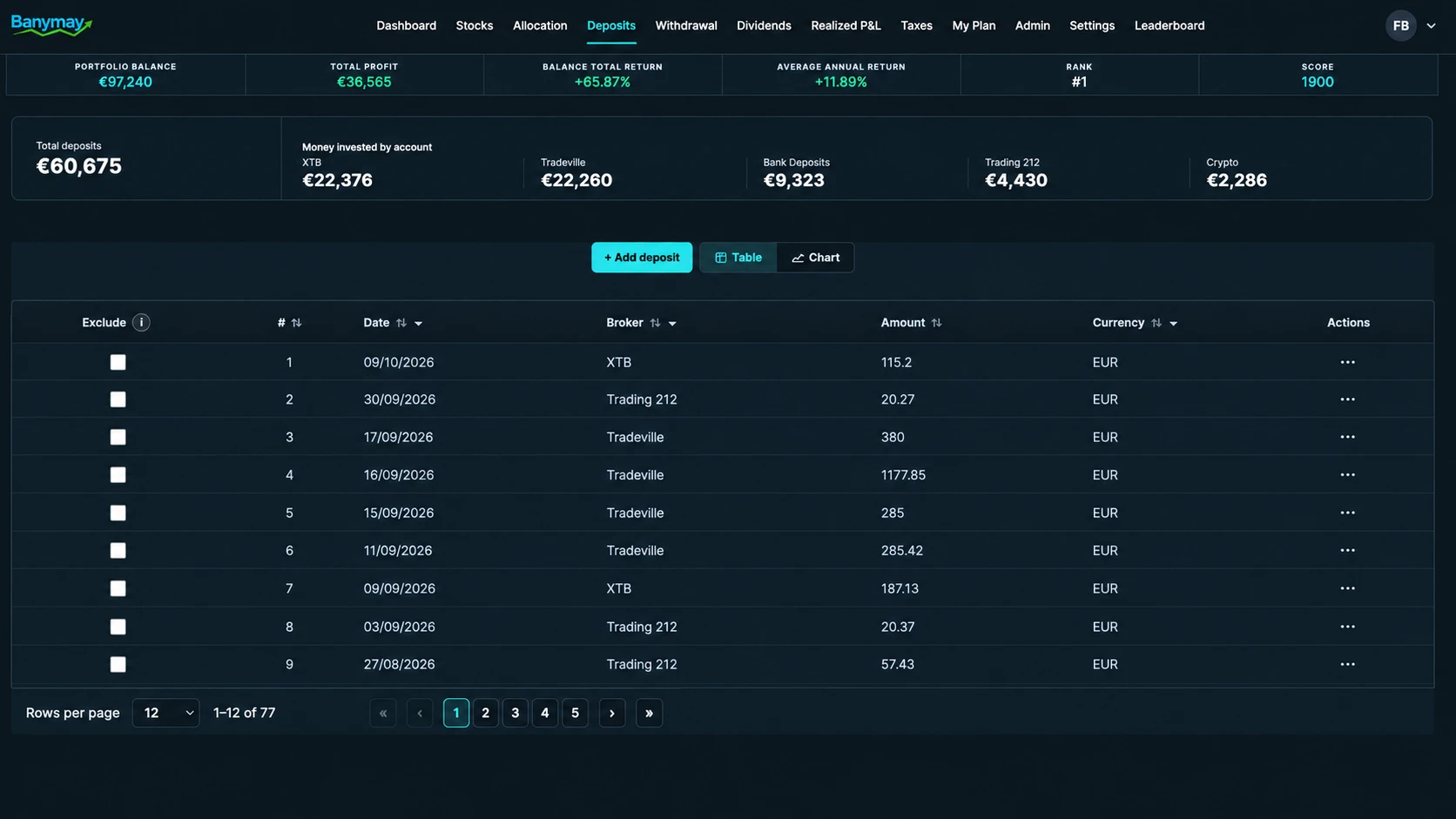Open actions menu for the 285.42 deposit
Screen dimensions: 1456x819
point(1347,550)
